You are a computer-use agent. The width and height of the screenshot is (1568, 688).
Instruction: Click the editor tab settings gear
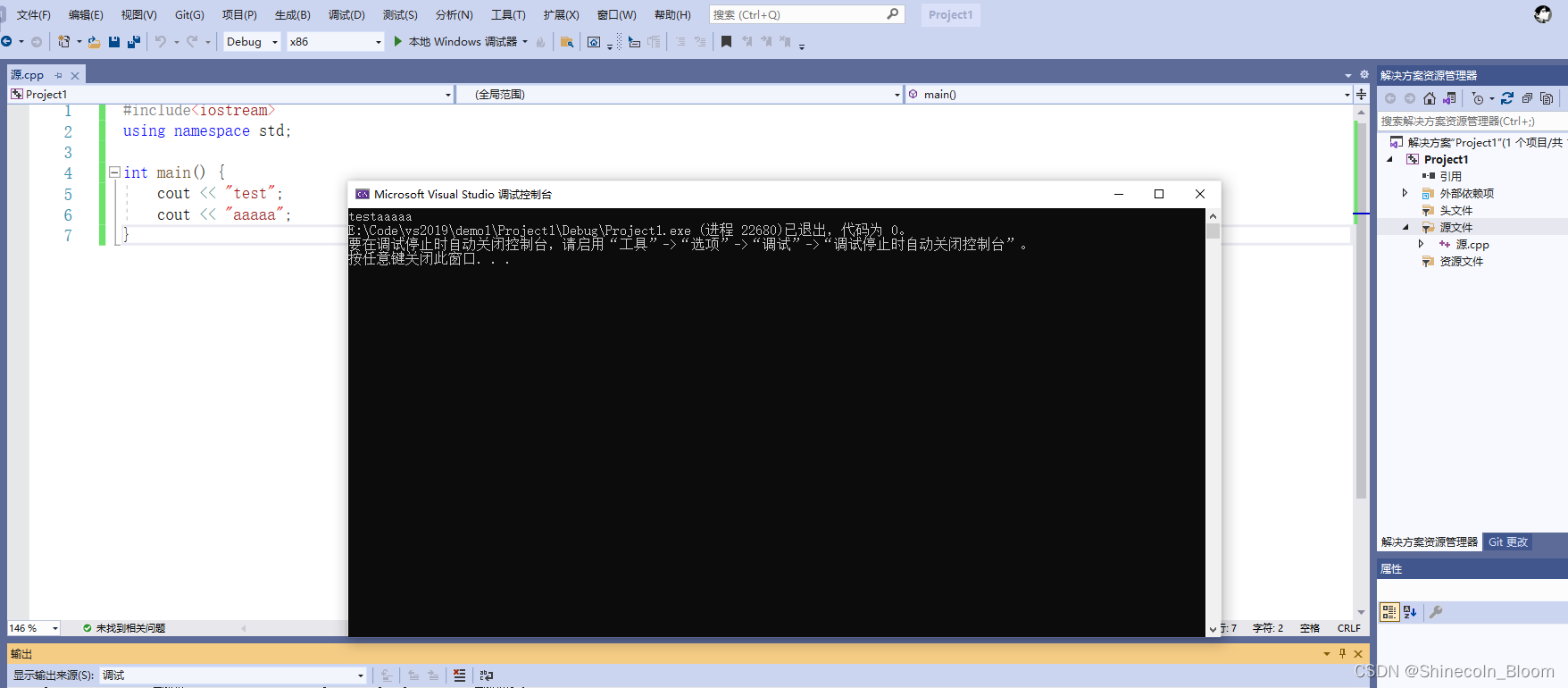pyautogui.click(x=1364, y=75)
